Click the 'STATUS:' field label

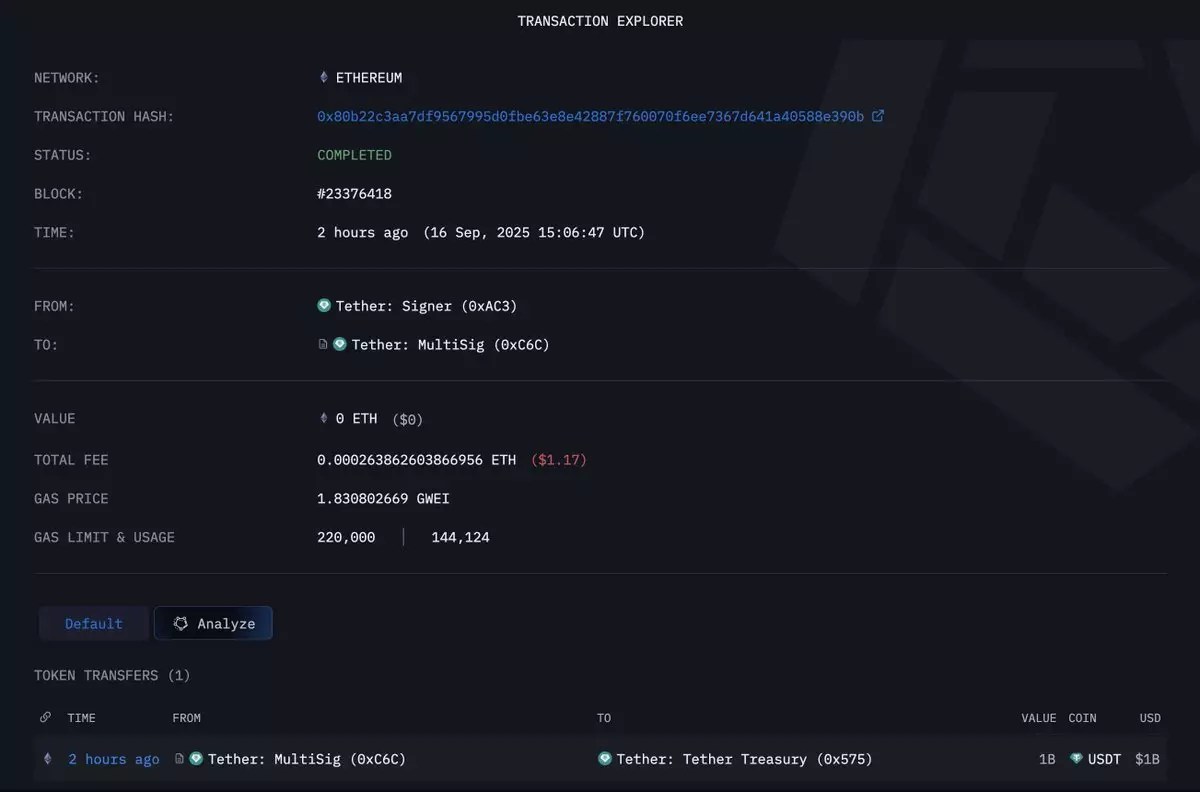[62, 155]
